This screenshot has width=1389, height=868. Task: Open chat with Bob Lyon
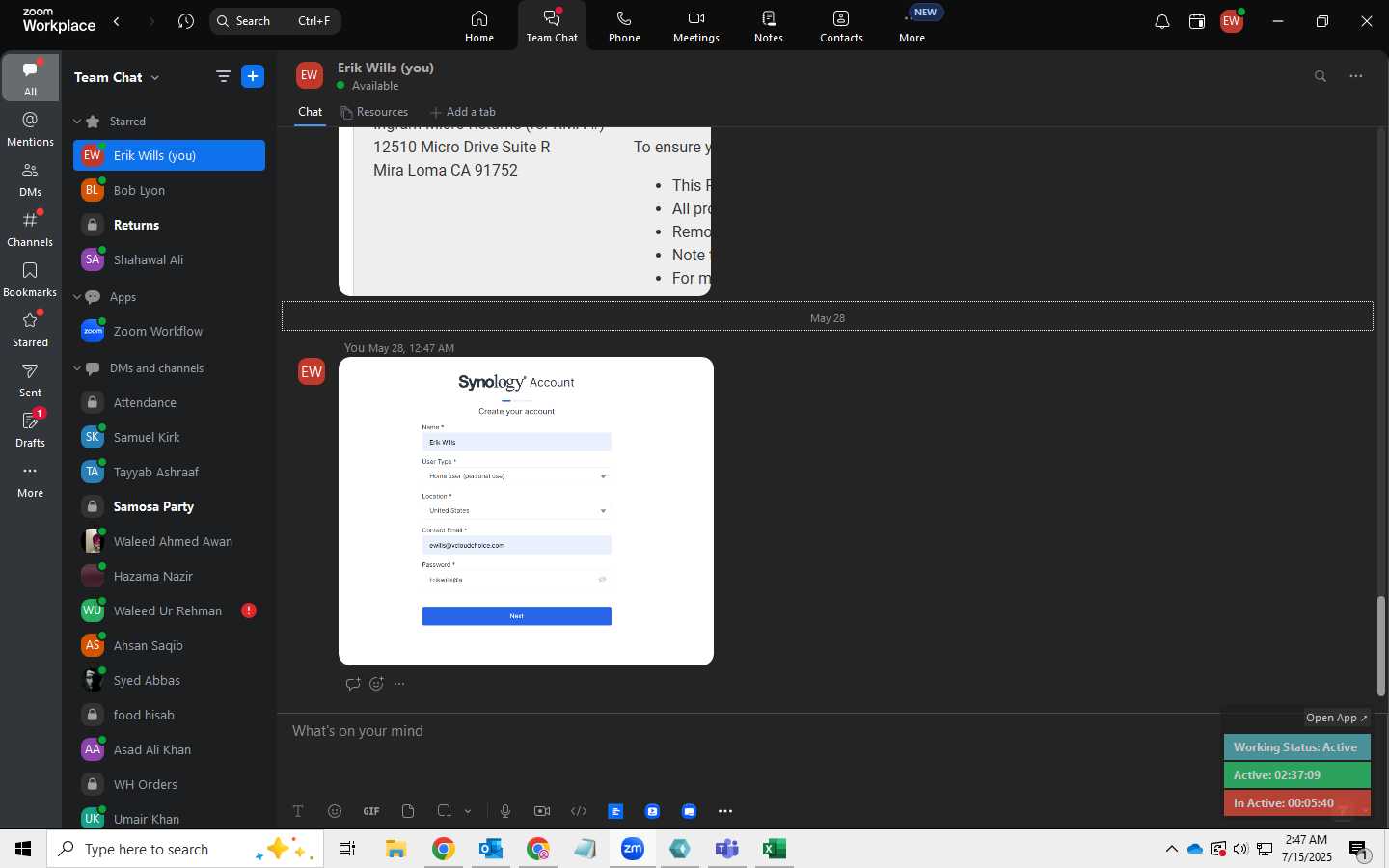coord(169,190)
